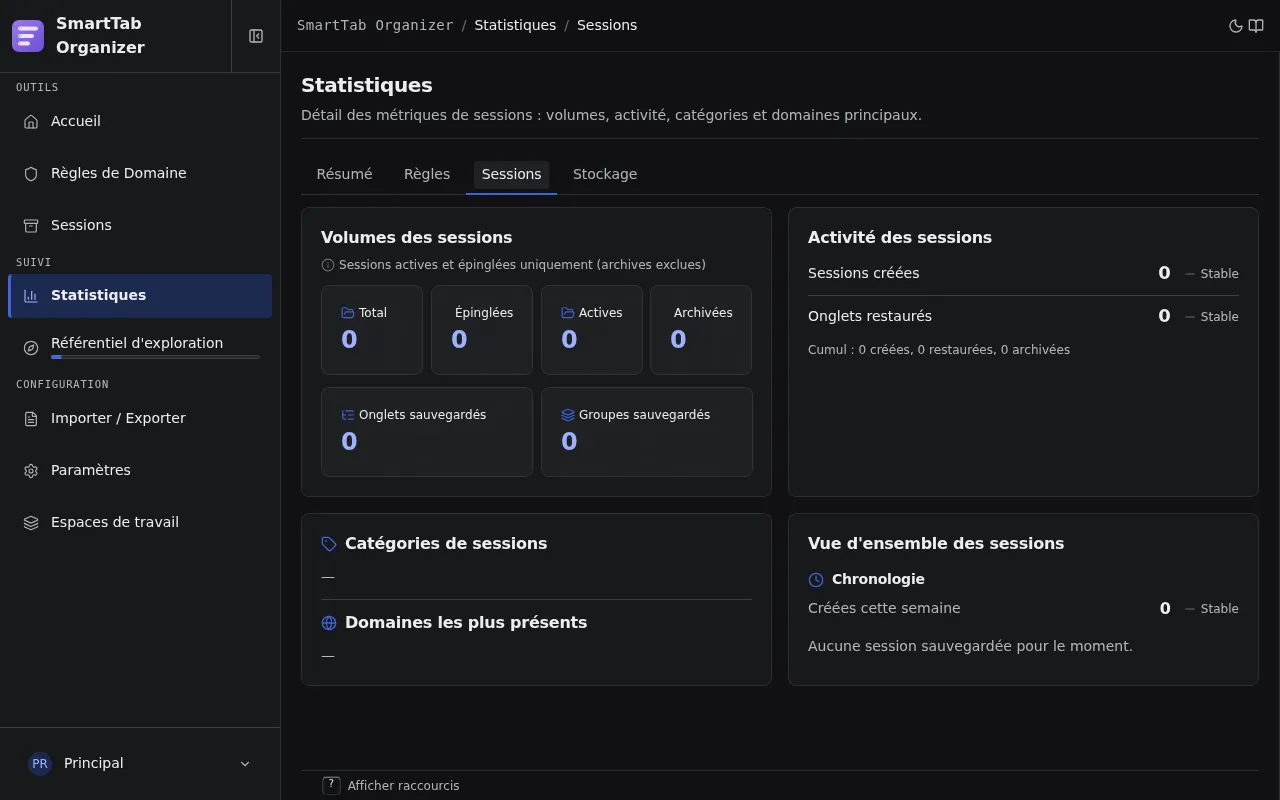Click 'Aucune session sauvegardée pour le moment.'
1280x800 pixels.
[x=970, y=646]
